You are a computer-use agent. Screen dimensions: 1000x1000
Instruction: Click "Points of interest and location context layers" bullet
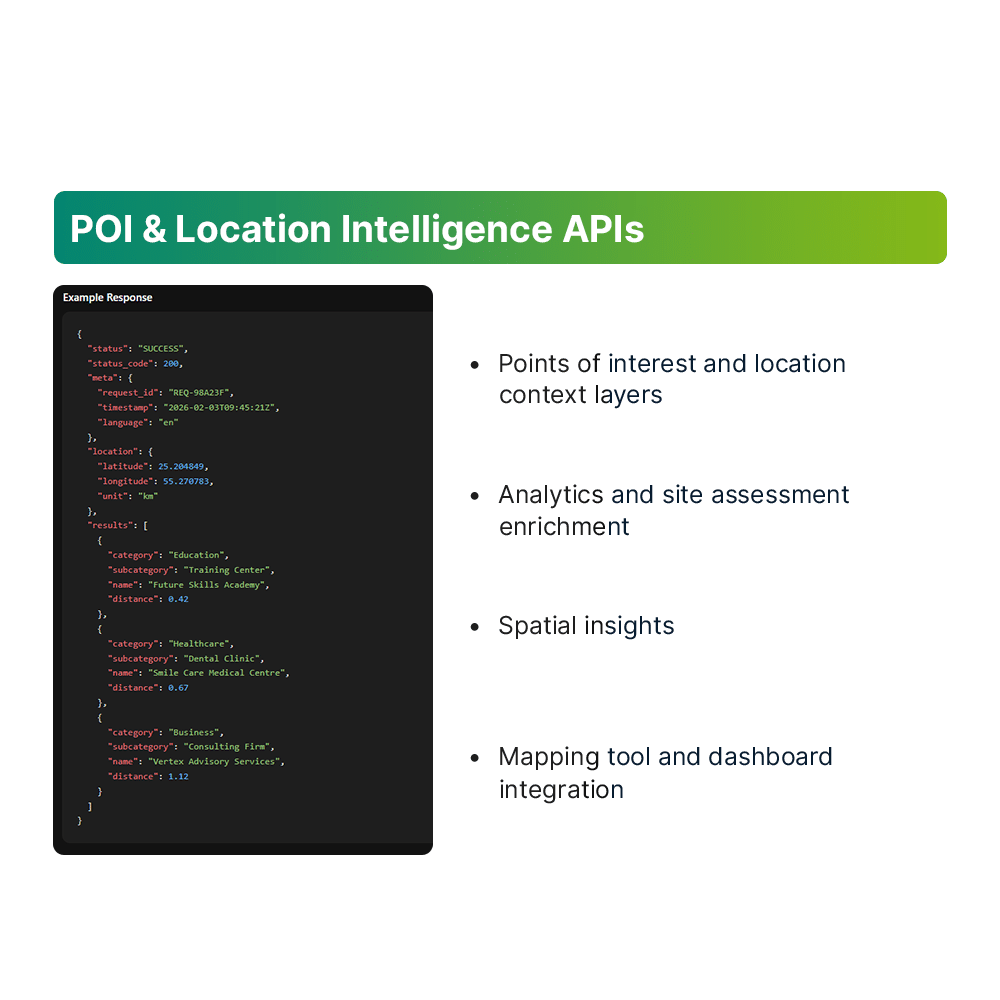pyautogui.click(x=672, y=379)
